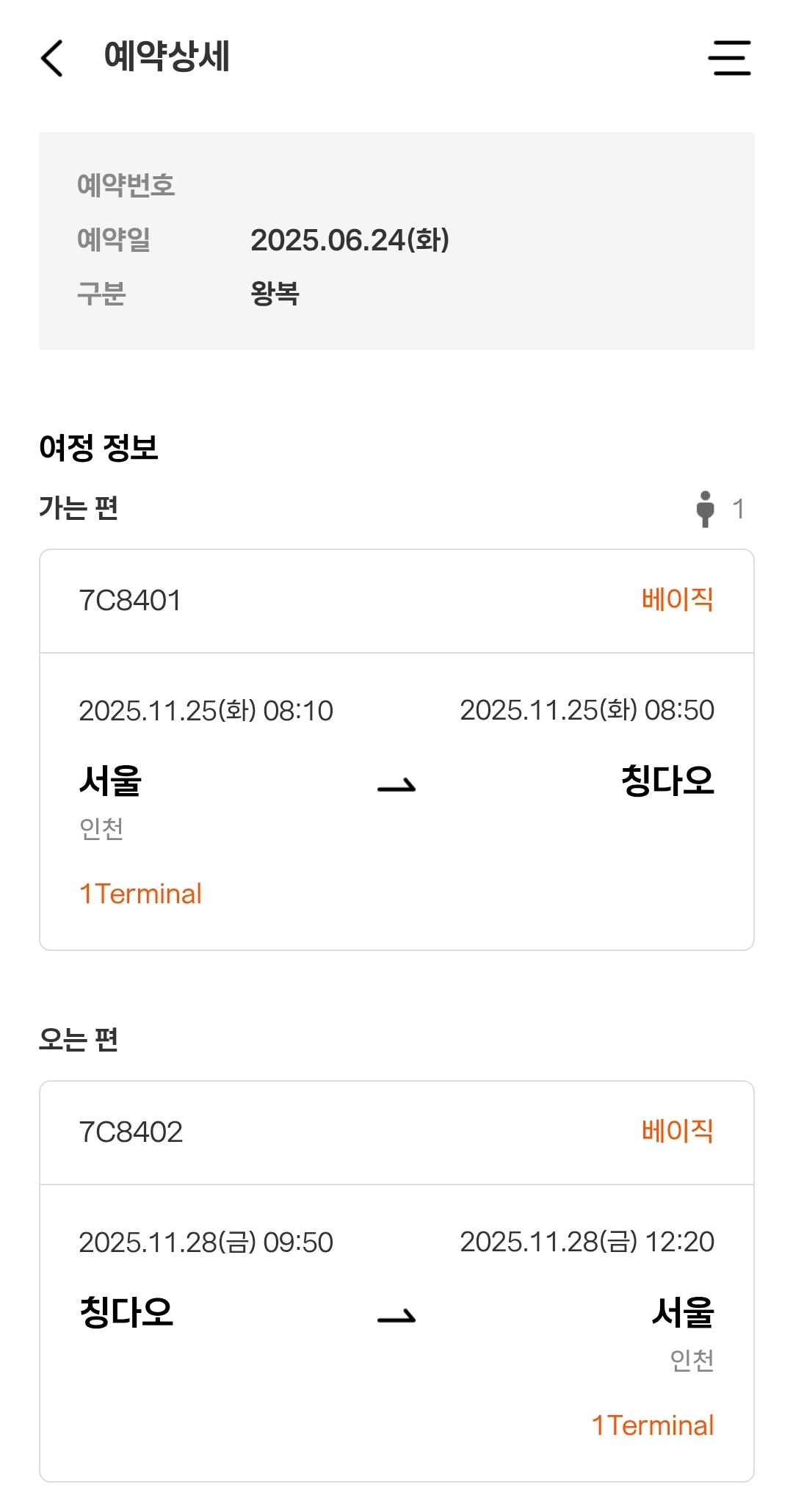Tap outbound departure time 08:10
Screen dimensions: 793x1512
[x=298, y=711]
